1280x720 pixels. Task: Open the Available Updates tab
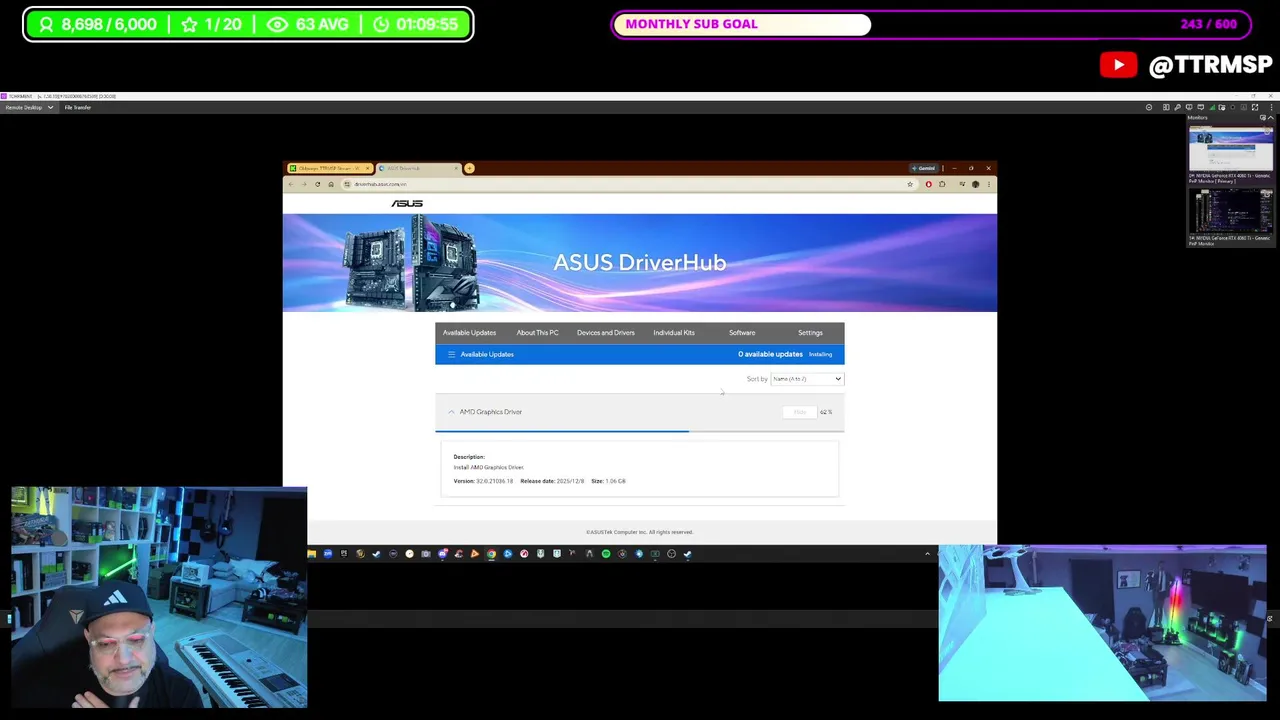point(469,332)
